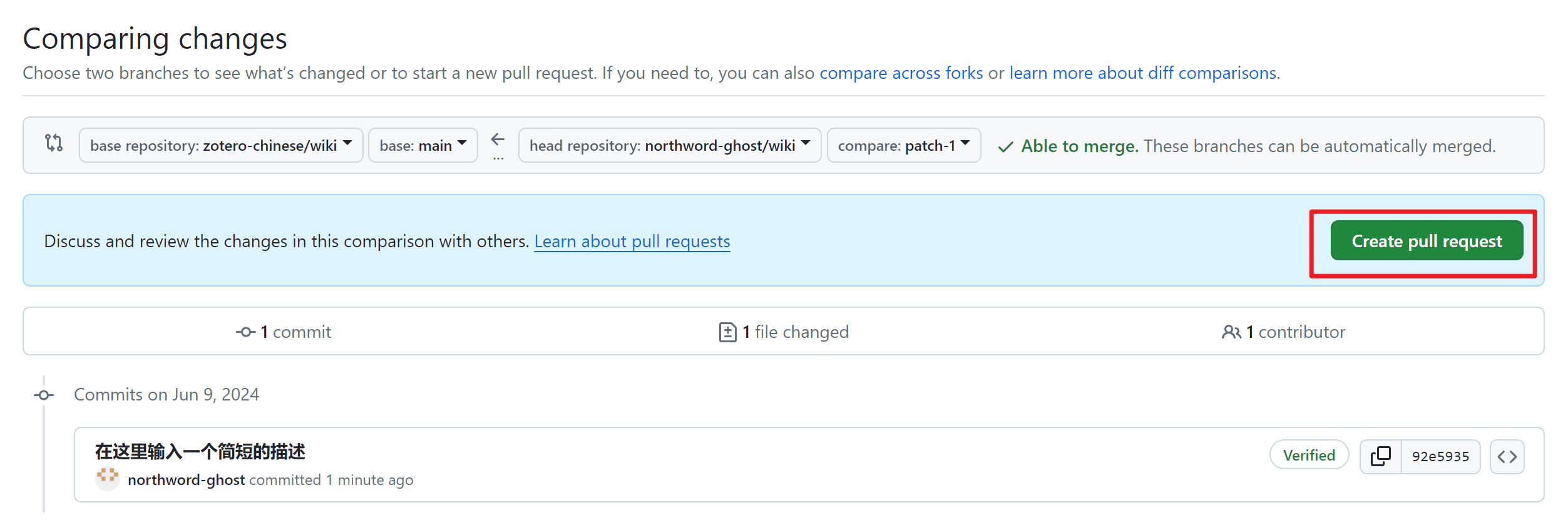The width and height of the screenshot is (1568, 520).
Task: Click the Verified signature badge
Action: (1308, 456)
